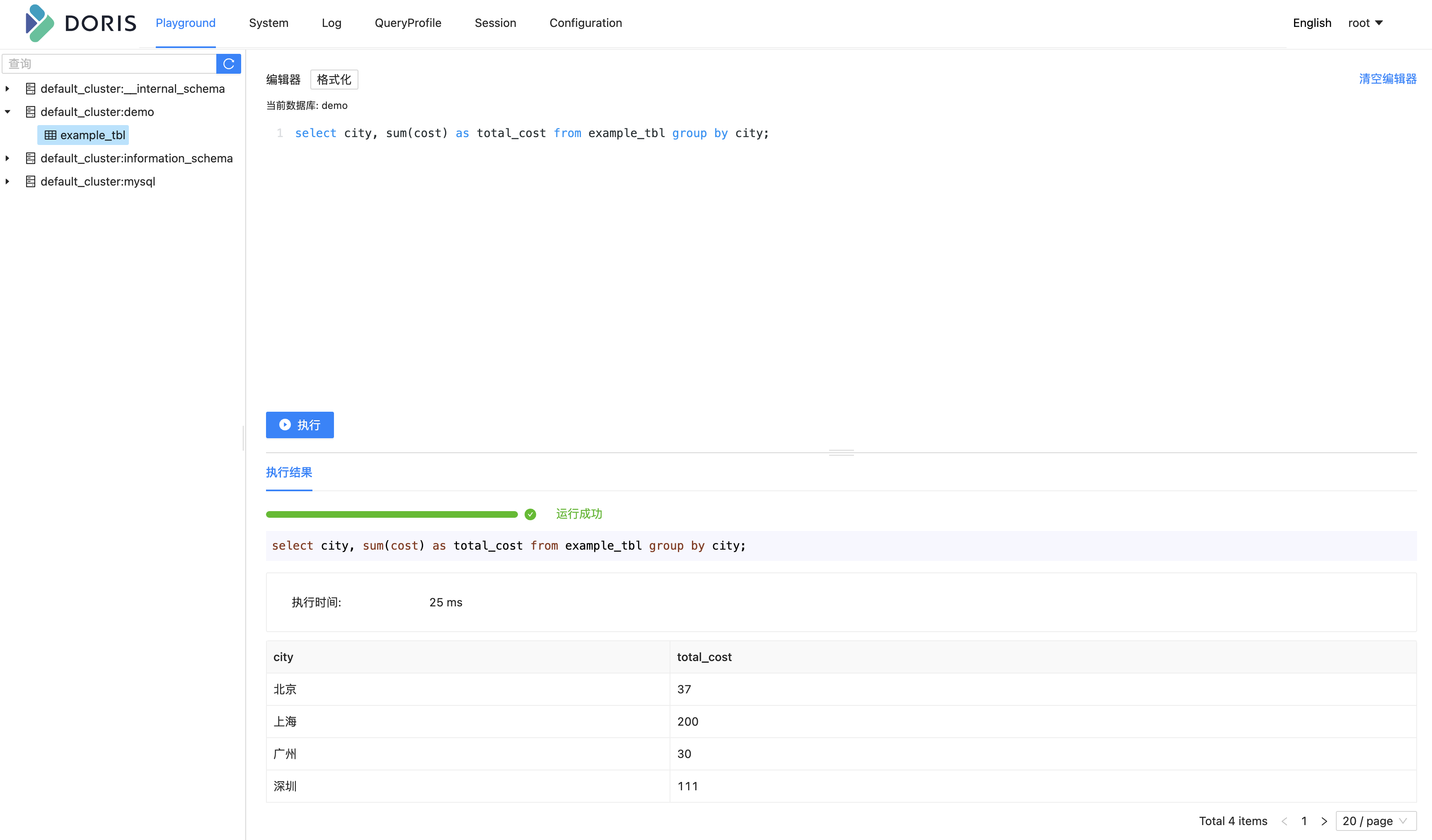Focus the 查询 search input field
This screenshot has height=840, width=1432.
point(109,64)
